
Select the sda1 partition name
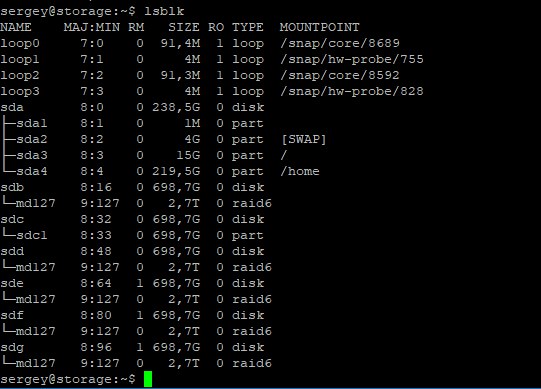(32, 123)
